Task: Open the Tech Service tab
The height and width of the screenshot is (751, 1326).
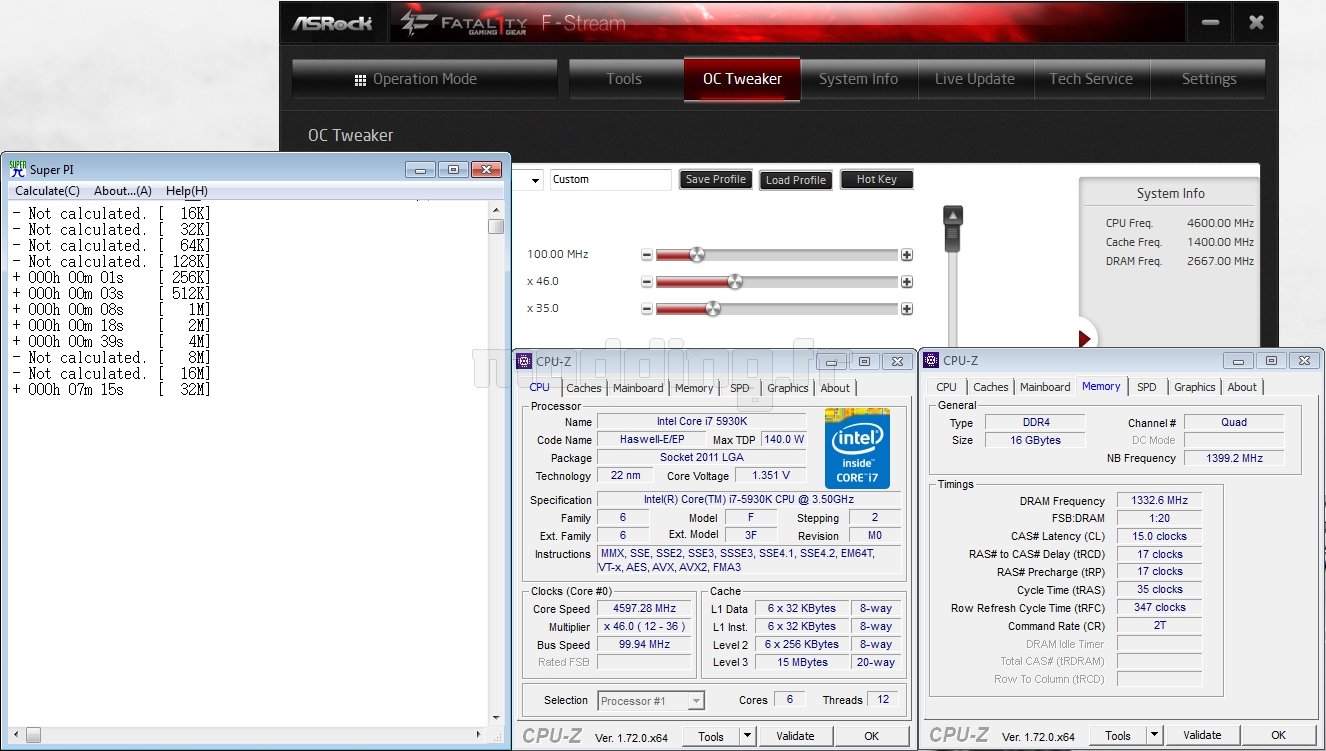Action: pyautogui.click(x=1091, y=79)
